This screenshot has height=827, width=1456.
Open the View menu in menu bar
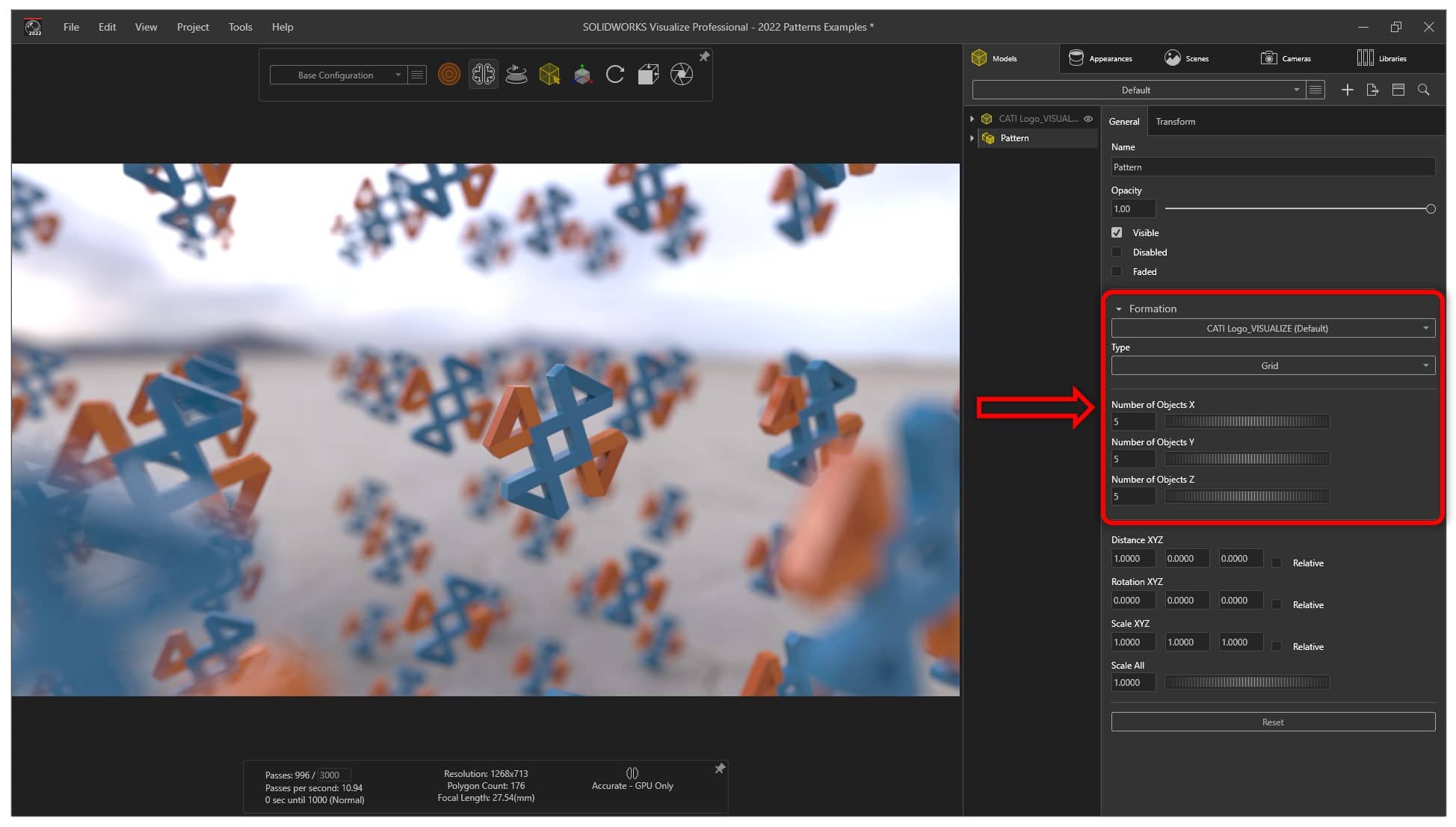pyautogui.click(x=145, y=26)
